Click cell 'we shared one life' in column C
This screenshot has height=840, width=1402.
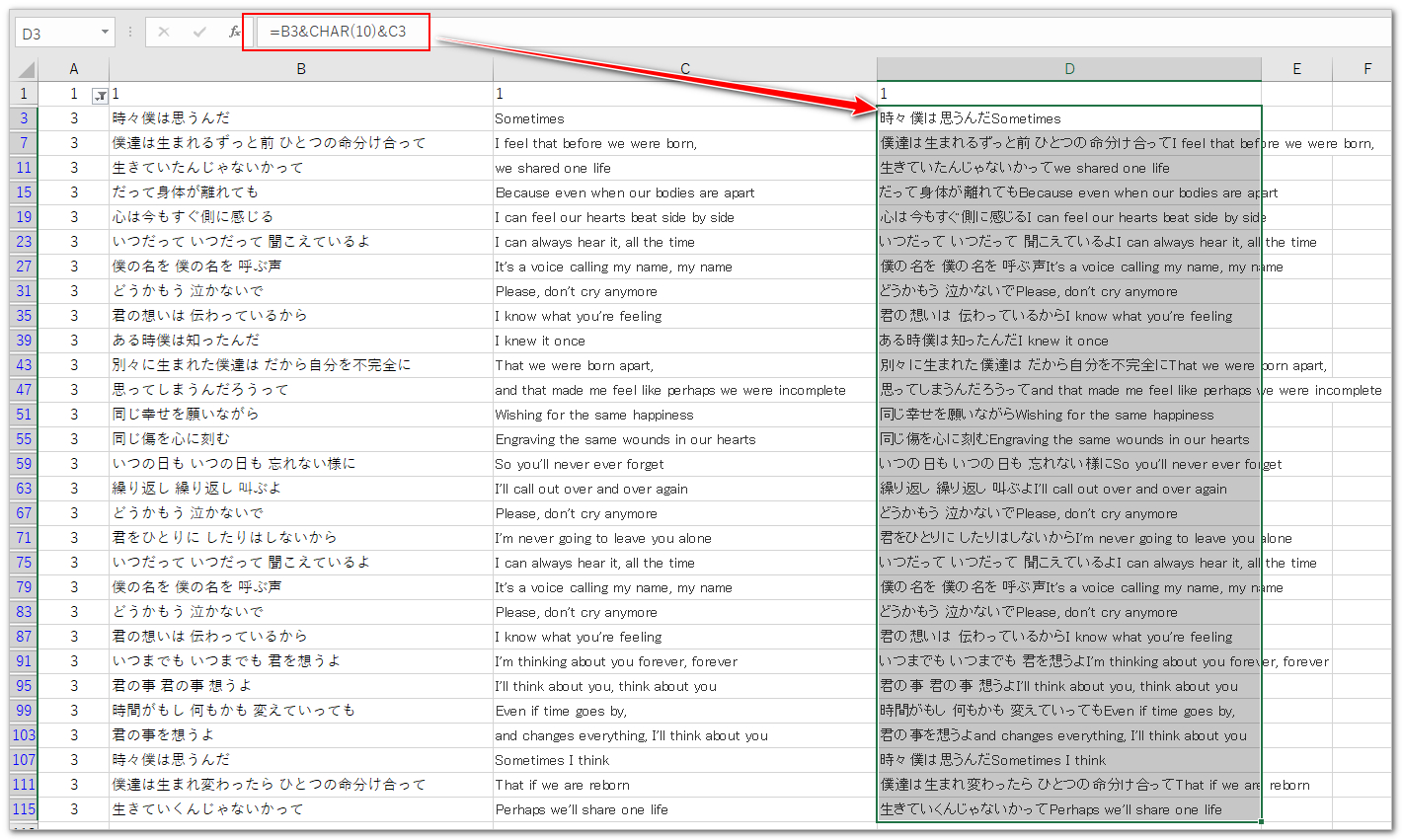(685, 168)
